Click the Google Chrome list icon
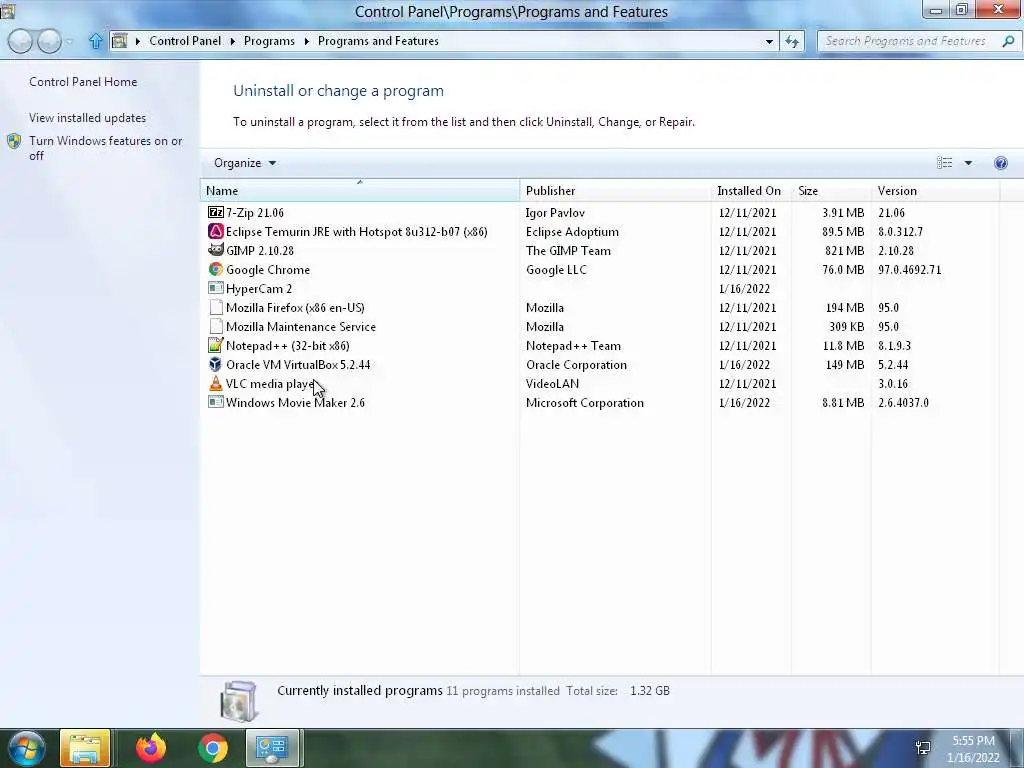1024x768 pixels. click(x=216, y=269)
